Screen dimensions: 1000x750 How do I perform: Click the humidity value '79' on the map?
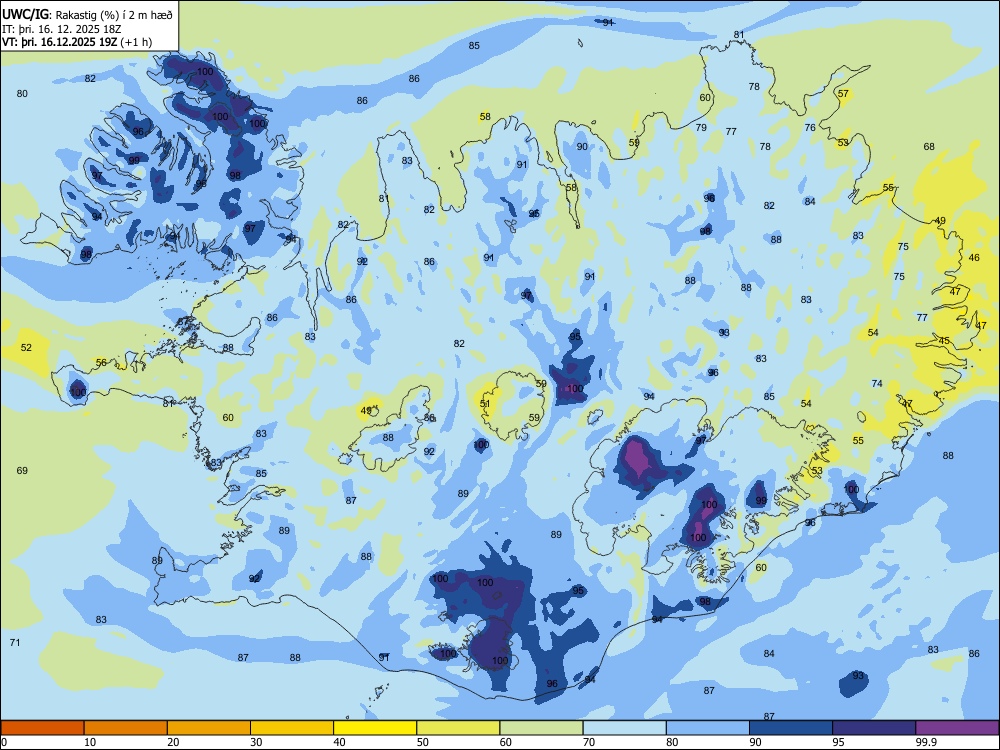tap(701, 128)
